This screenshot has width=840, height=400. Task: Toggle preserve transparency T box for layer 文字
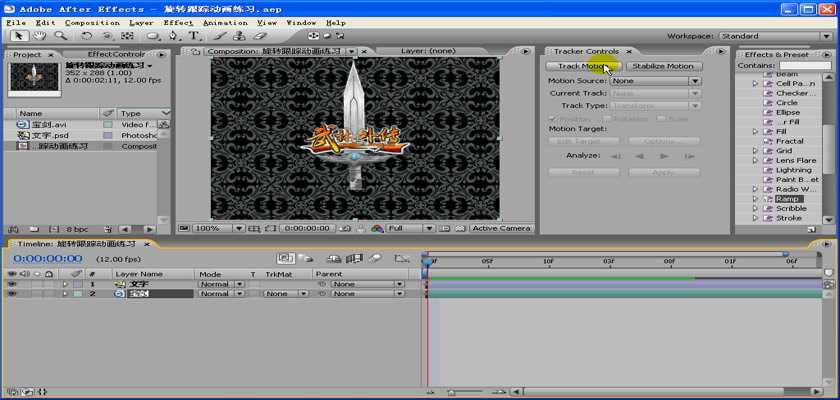click(253, 284)
